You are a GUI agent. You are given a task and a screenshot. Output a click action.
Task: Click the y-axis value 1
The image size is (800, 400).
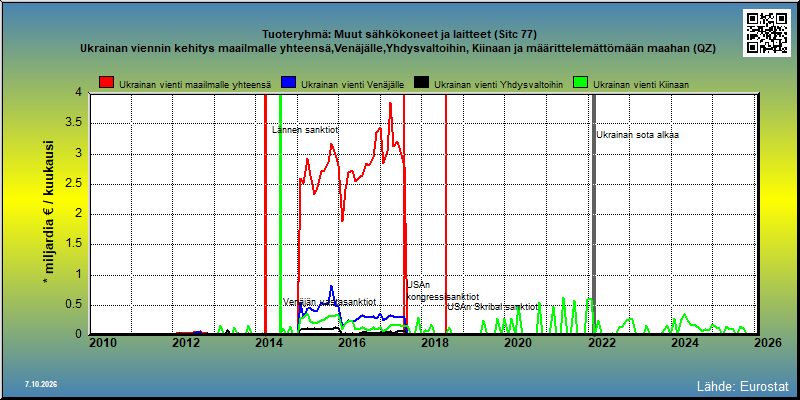[78, 274]
